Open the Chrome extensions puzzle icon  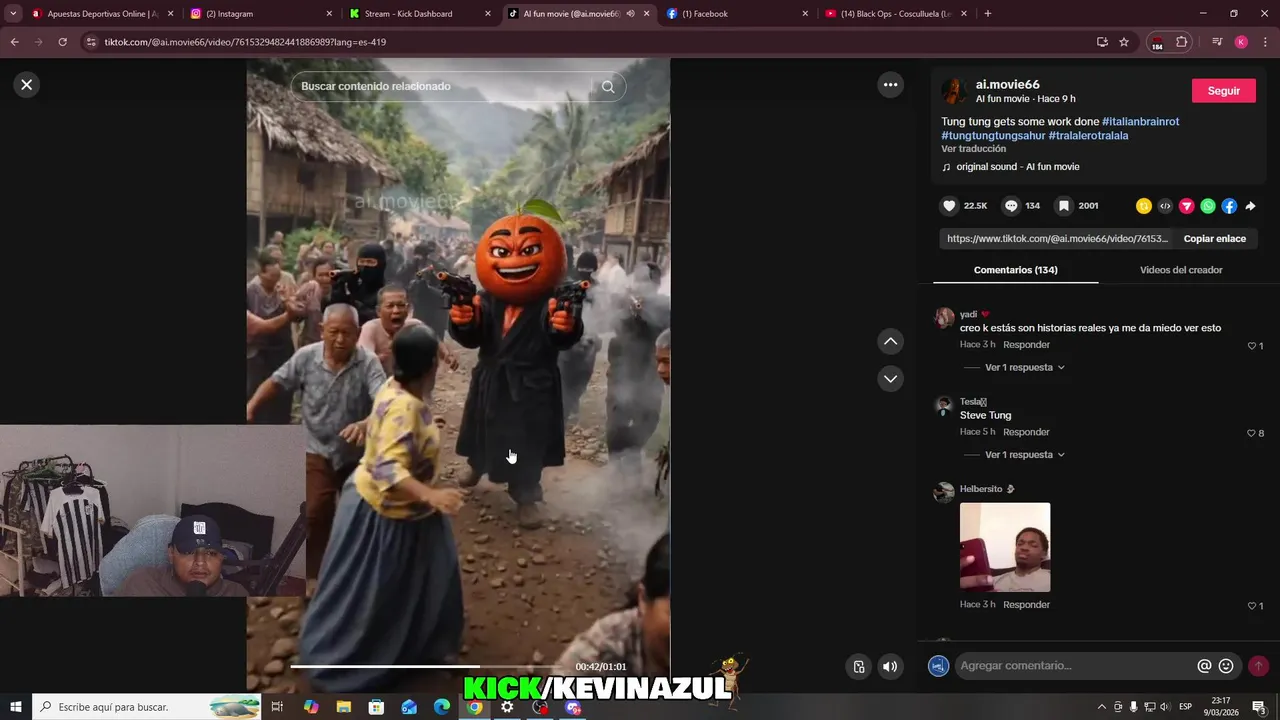pyautogui.click(x=1181, y=42)
